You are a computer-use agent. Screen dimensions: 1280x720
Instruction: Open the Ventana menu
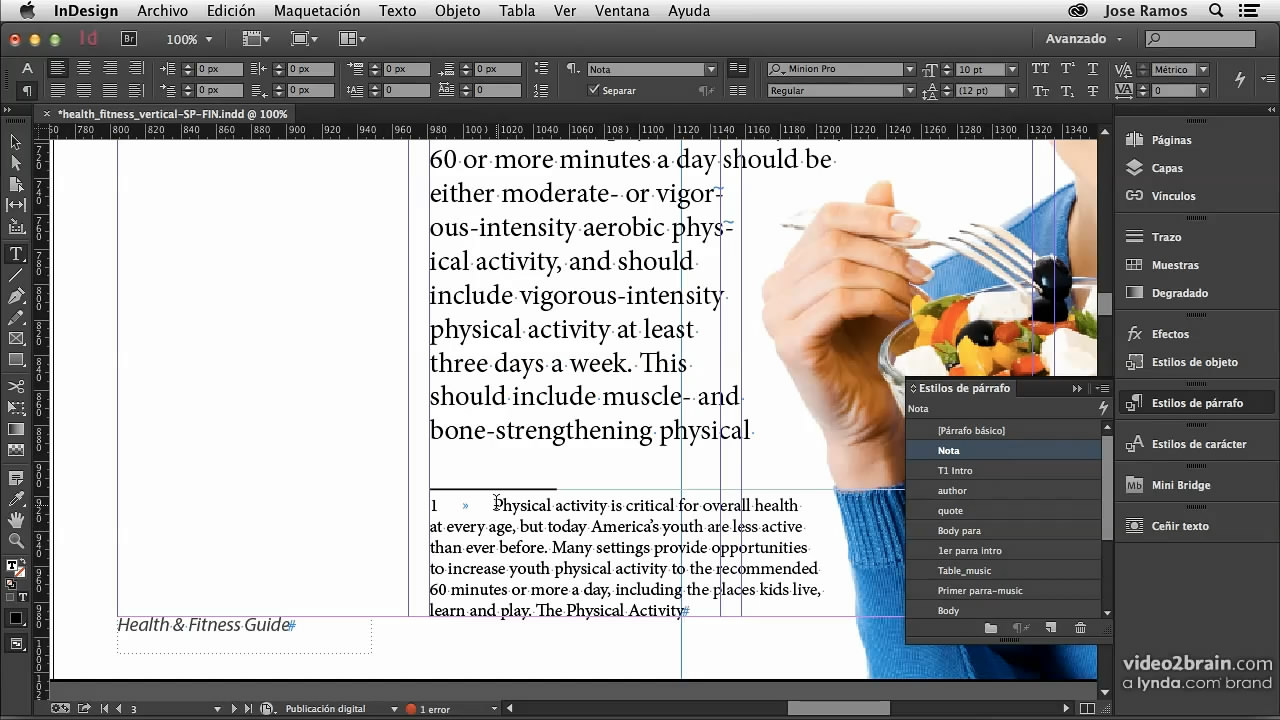pyautogui.click(x=622, y=11)
